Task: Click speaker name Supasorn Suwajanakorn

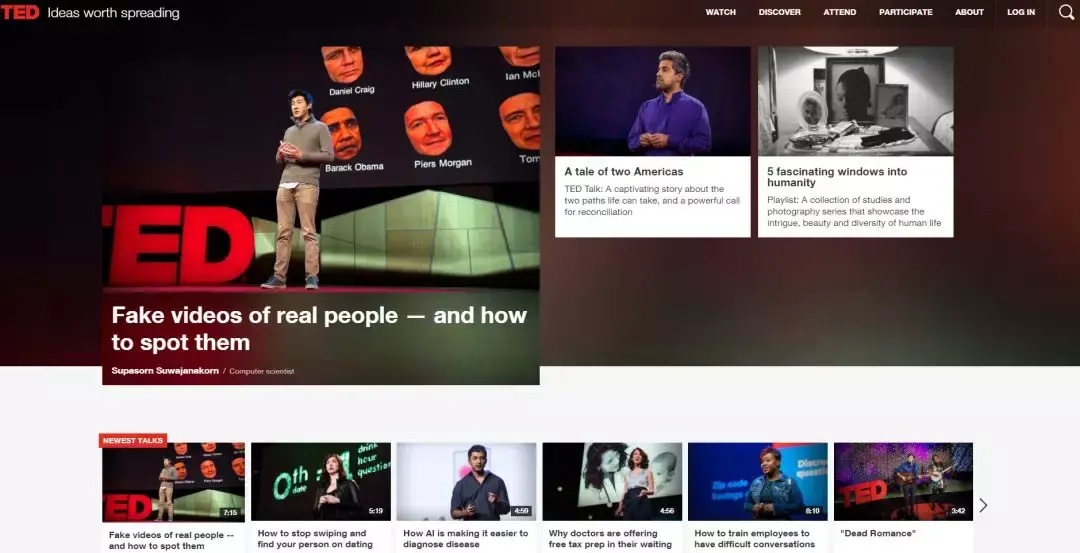Action: point(165,371)
